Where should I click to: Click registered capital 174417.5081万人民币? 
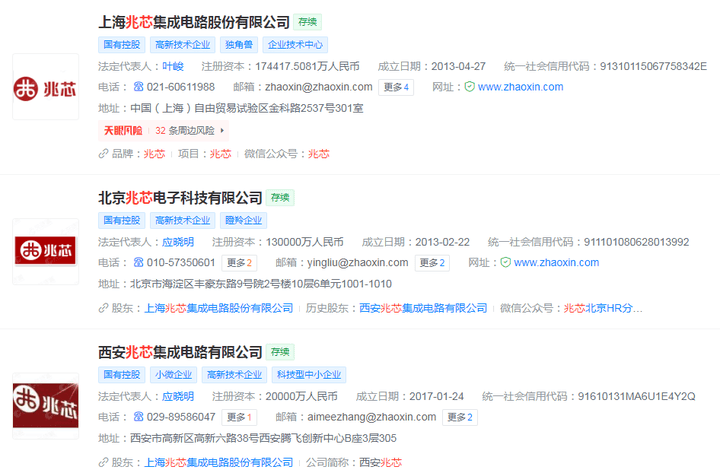pyautogui.click(x=307, y=66)
